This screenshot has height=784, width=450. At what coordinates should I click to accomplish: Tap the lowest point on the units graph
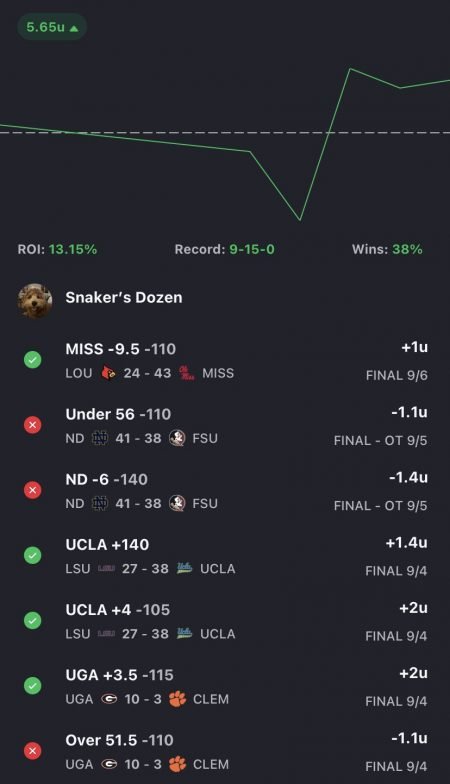pyautogui.click(x=300, y=220)
